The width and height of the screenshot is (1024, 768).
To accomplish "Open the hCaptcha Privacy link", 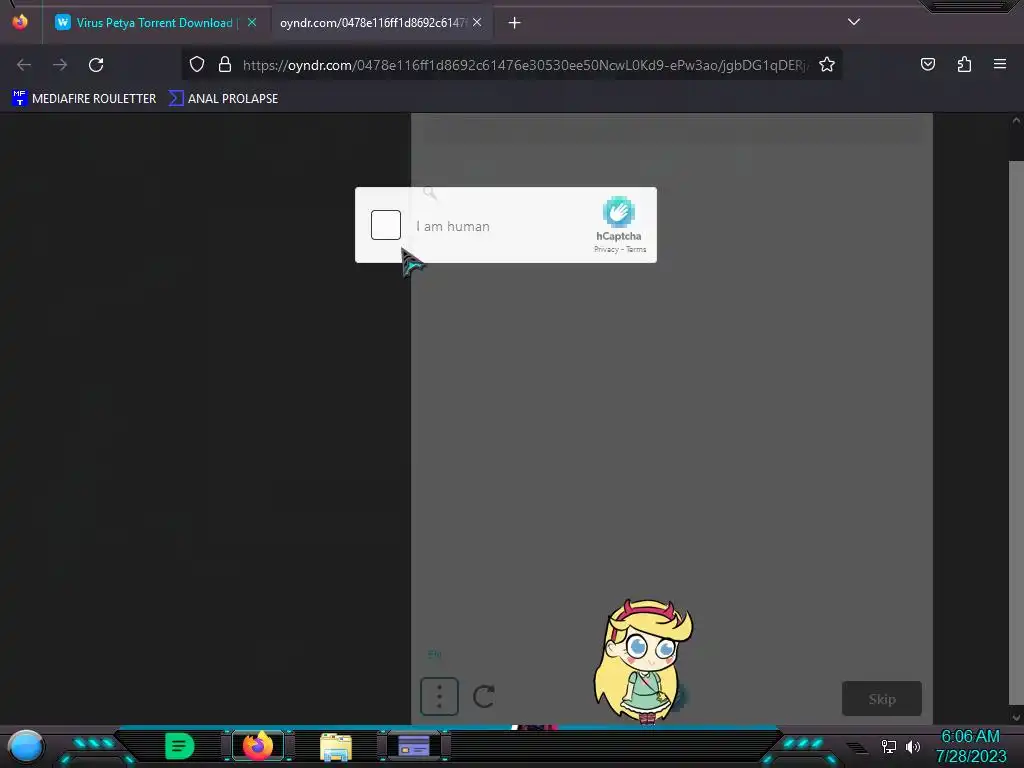I will (x=605, y=249).
